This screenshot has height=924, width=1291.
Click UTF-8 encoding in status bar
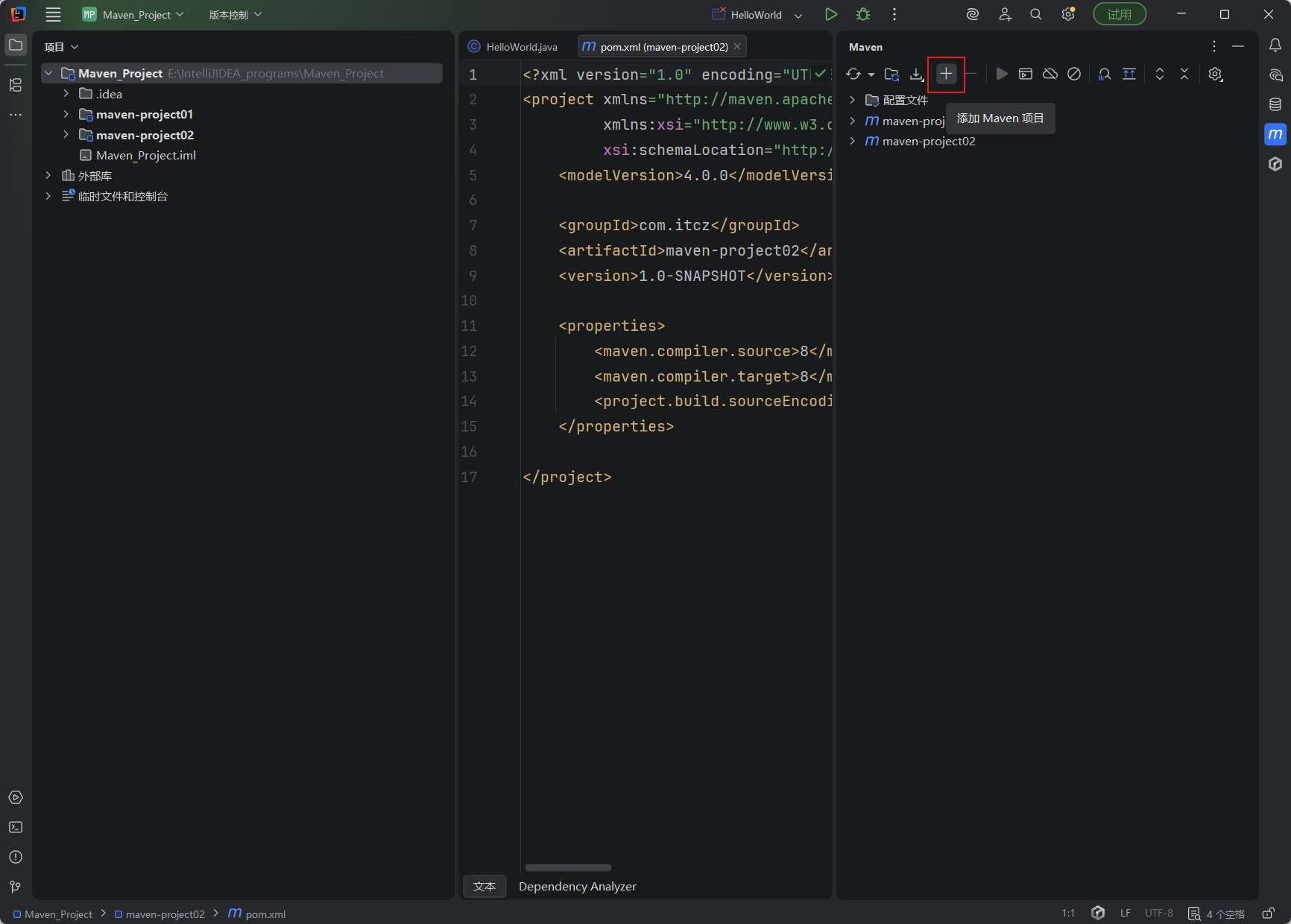coord(1159,913)
